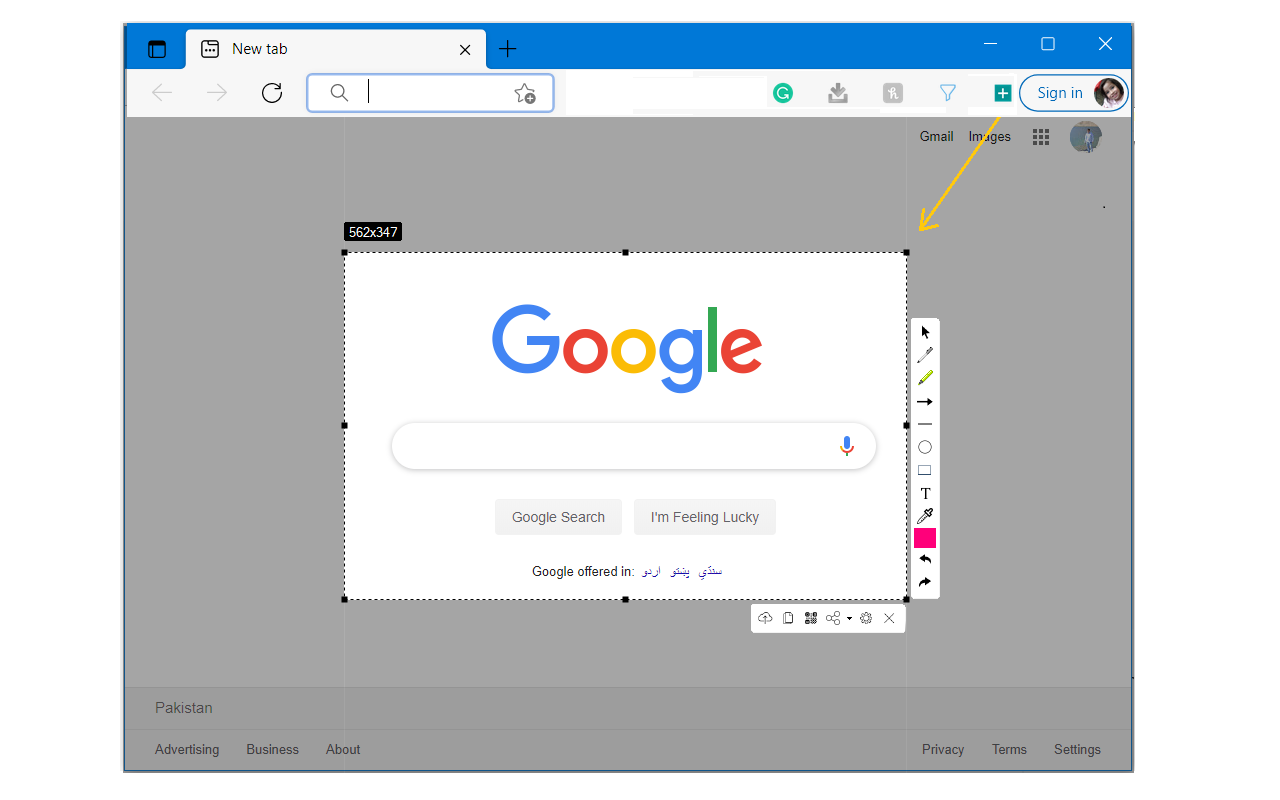Open Business footer link
The image size is (1280, 800).
coord(272,749)
